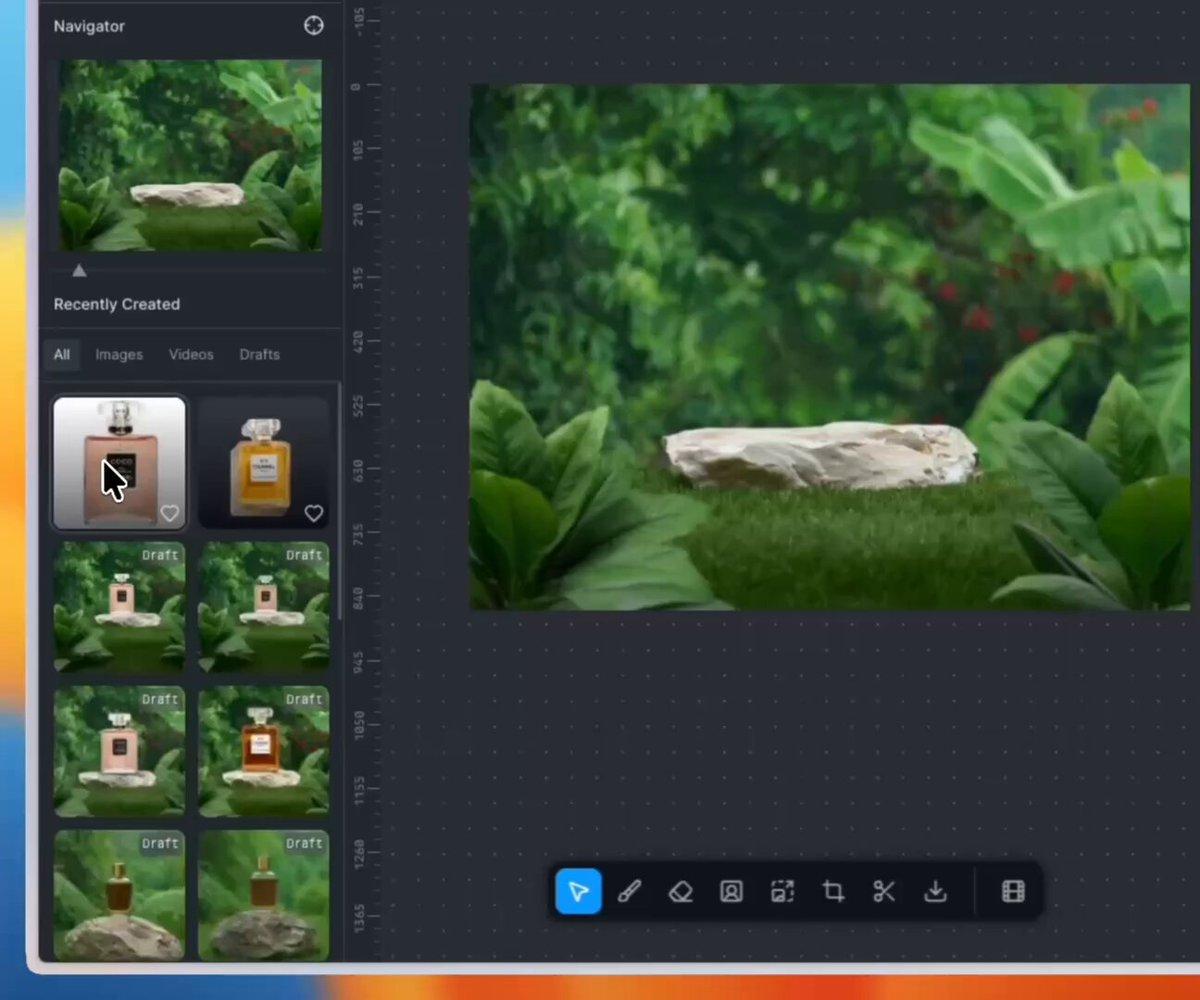This screenshot has height=1000, width=1200.
Task: Open the portrait/subject tool
Action: click(731, 891)
